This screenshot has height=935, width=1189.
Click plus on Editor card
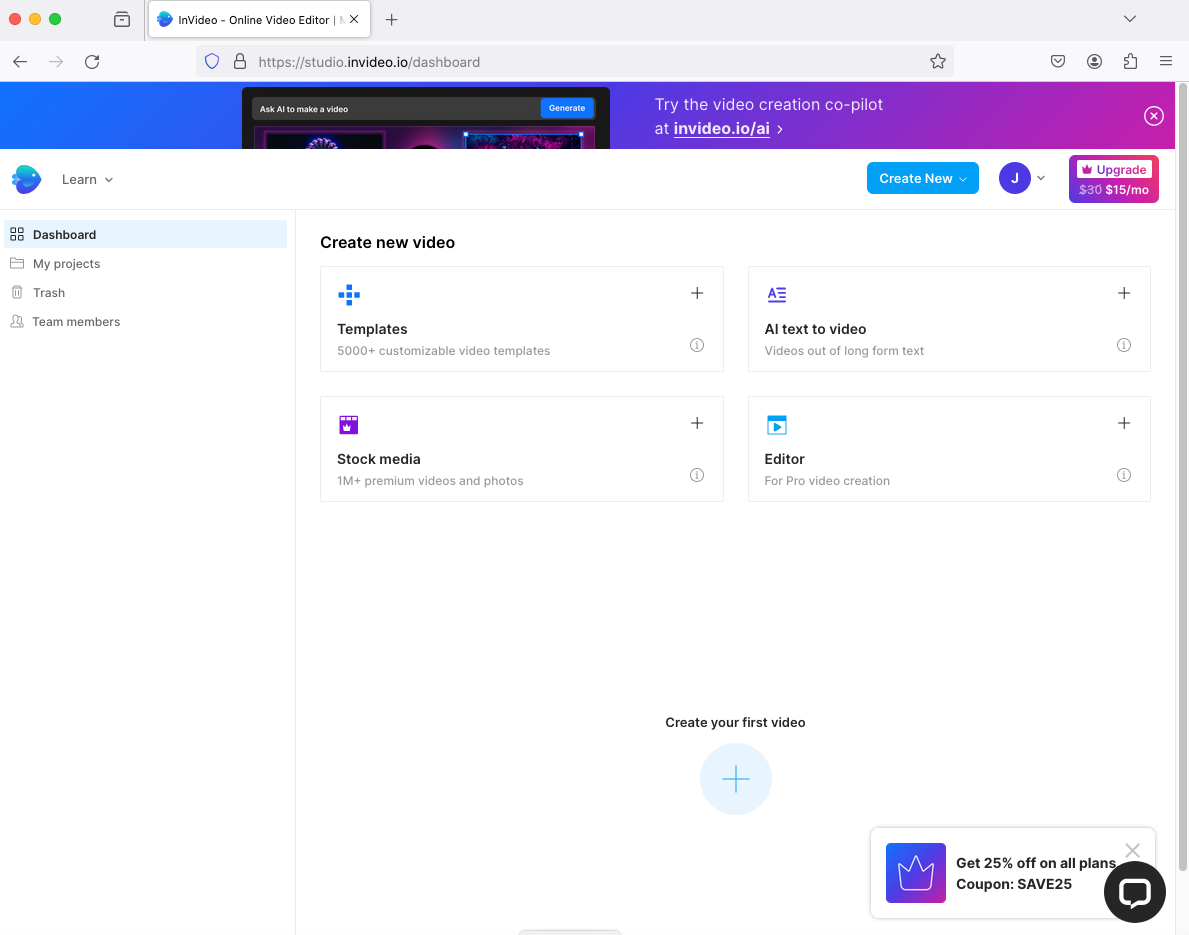1124,423
